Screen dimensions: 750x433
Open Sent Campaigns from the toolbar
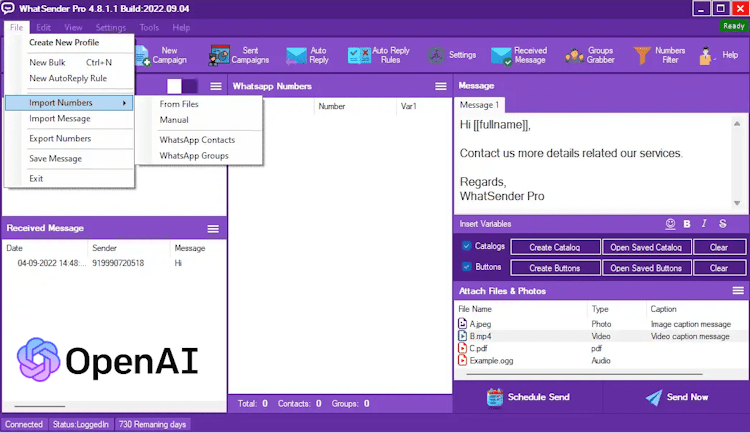(x=239, y=56)
